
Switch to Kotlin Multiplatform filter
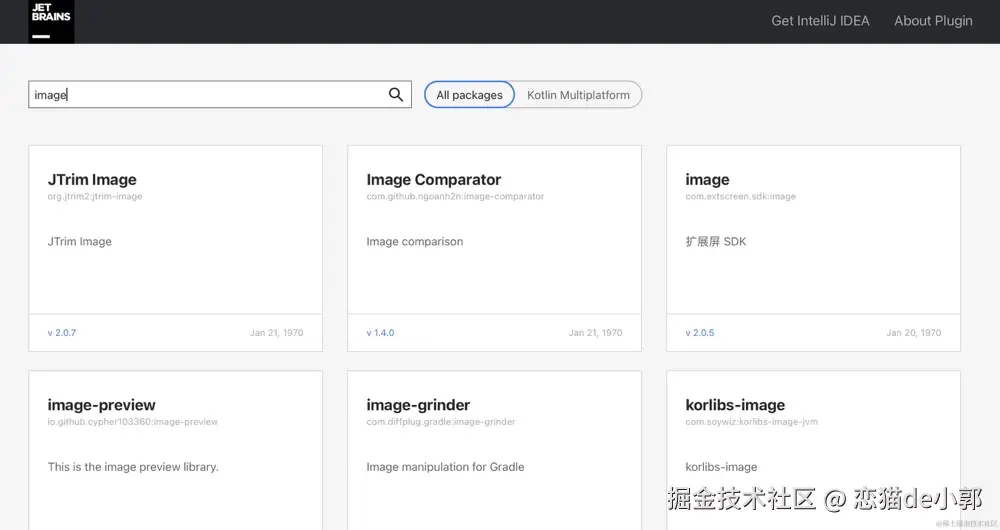tap(578, 95)
